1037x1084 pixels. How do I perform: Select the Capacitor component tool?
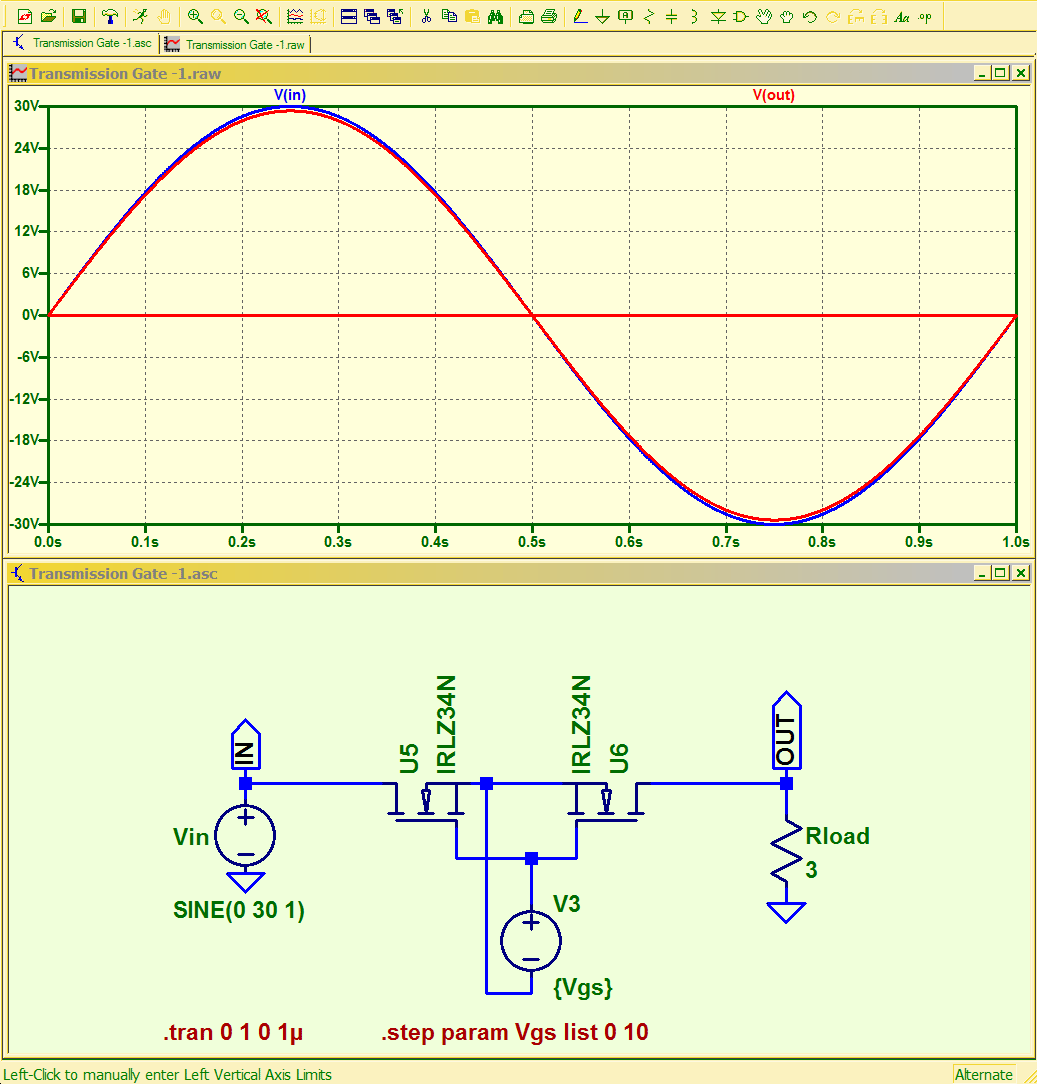click(671, 16)
